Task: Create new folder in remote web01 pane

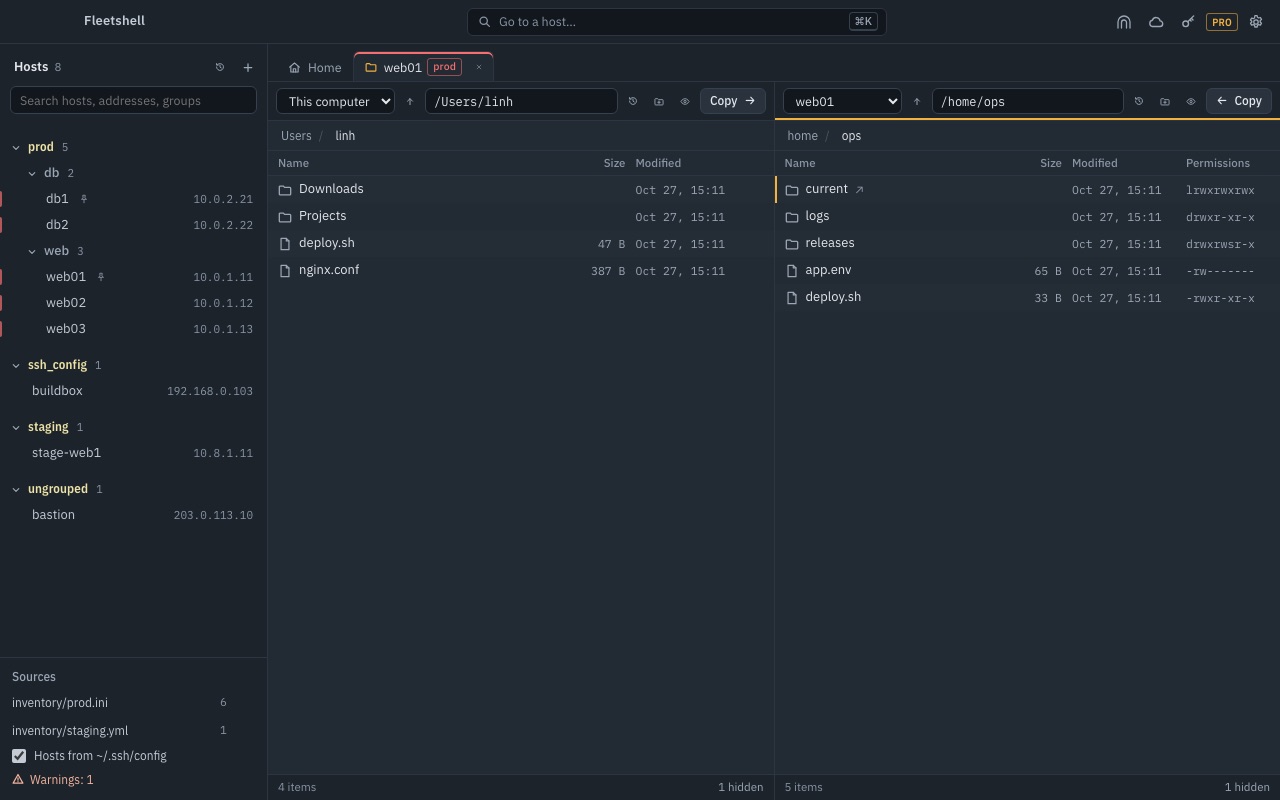Action: tap(1165, 101)
